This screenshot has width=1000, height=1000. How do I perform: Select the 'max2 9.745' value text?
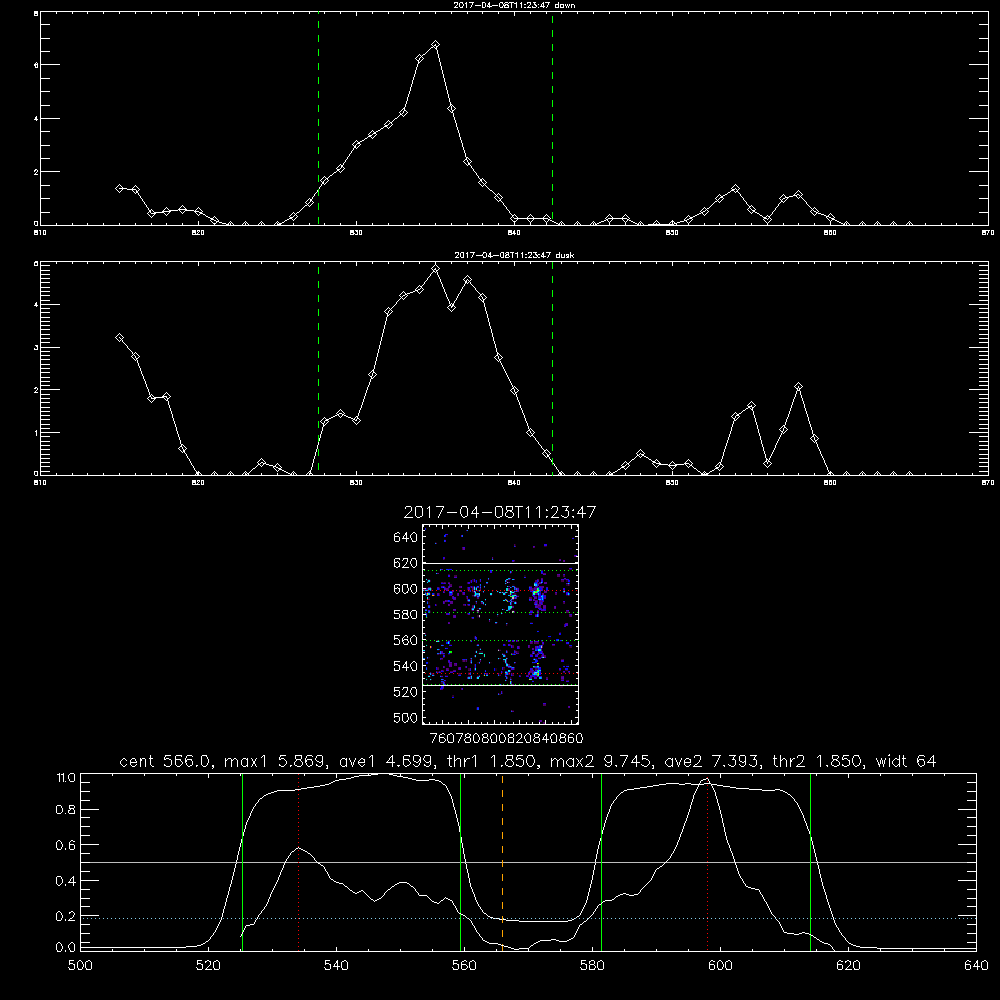click(601, 761)
